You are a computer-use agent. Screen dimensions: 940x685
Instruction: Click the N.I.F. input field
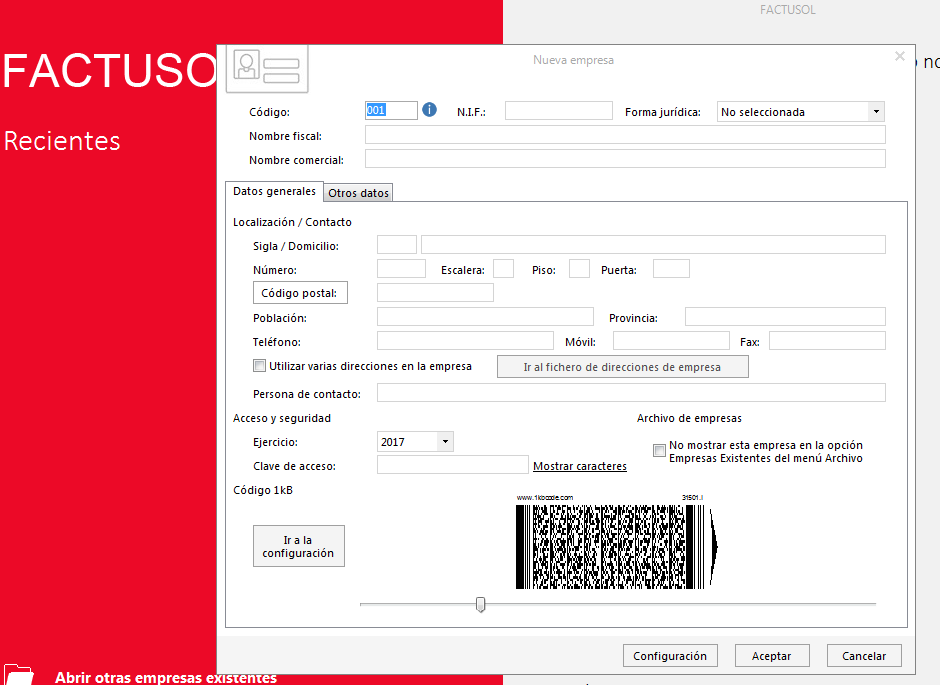tap(559, 110)
